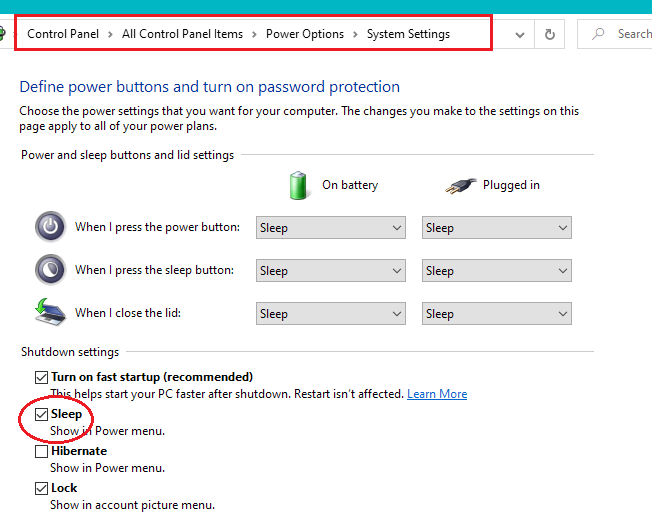Toggle the Lock checkbox
The width and height of the screenshot is (652, 528).
(41, 488)
